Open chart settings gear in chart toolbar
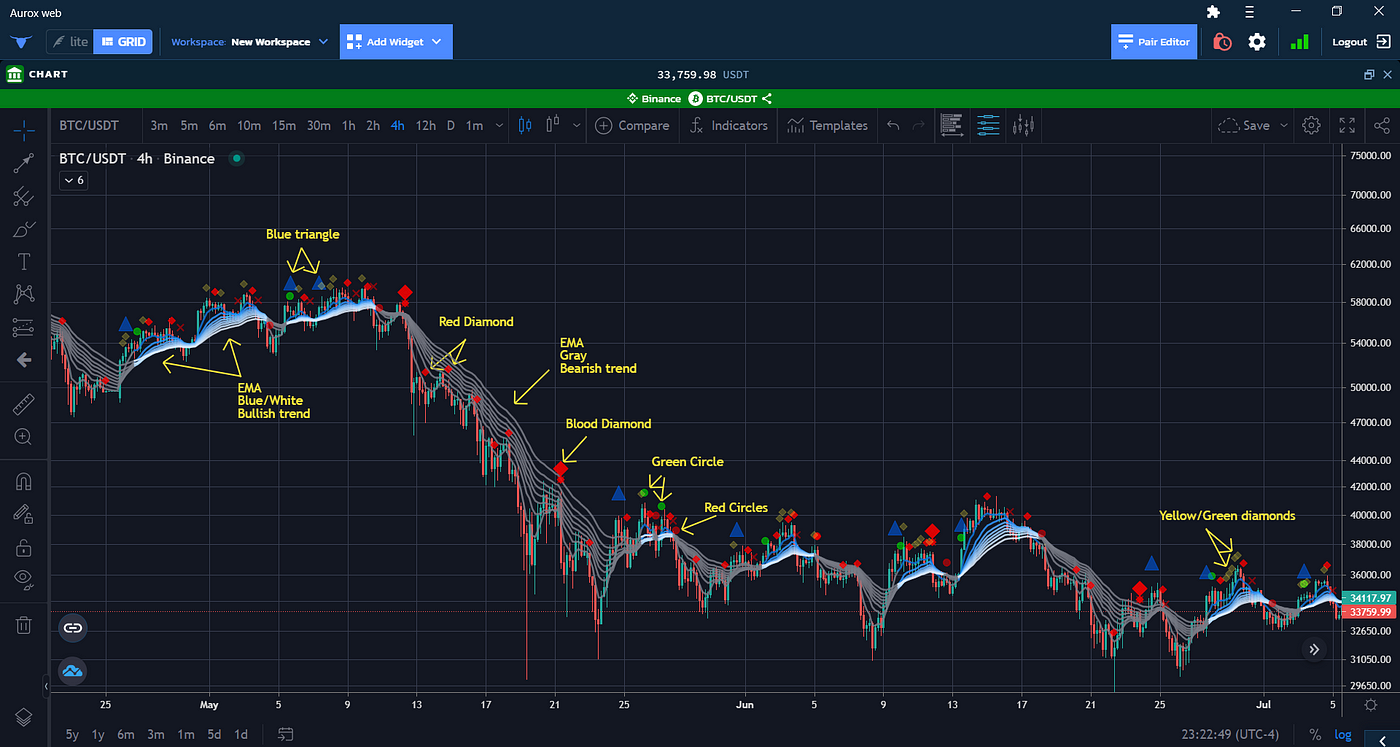Image resolution: width=1400 pixels, height=747 pixels. click(x=1311, y=125)
